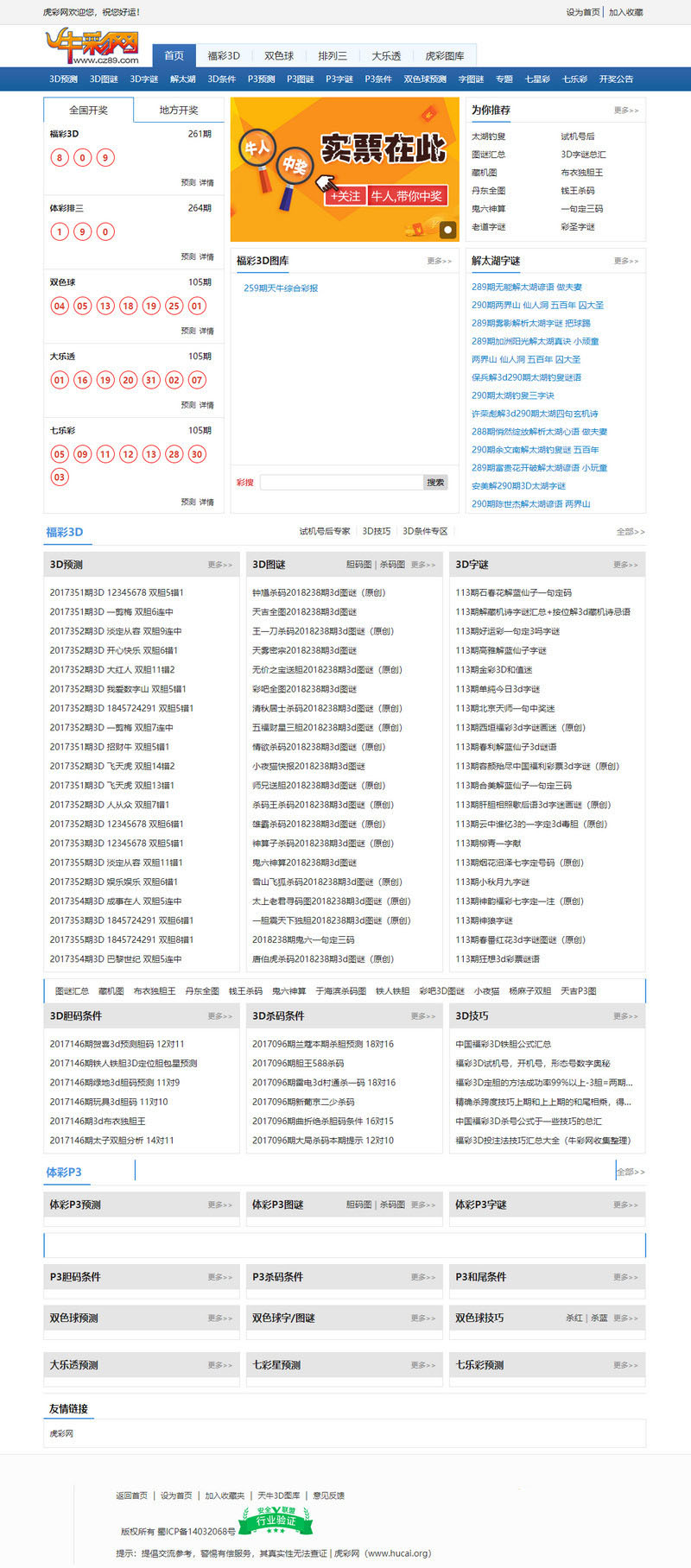Click 虎彩网 under 友情链接
This screenshot has height=1568, width=691.
point(61,1433)
